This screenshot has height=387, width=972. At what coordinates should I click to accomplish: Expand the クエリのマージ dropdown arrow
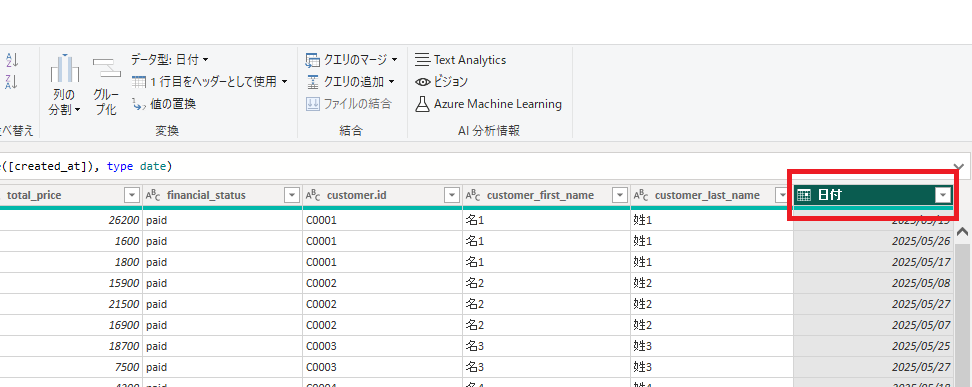[x=394, y=60]
